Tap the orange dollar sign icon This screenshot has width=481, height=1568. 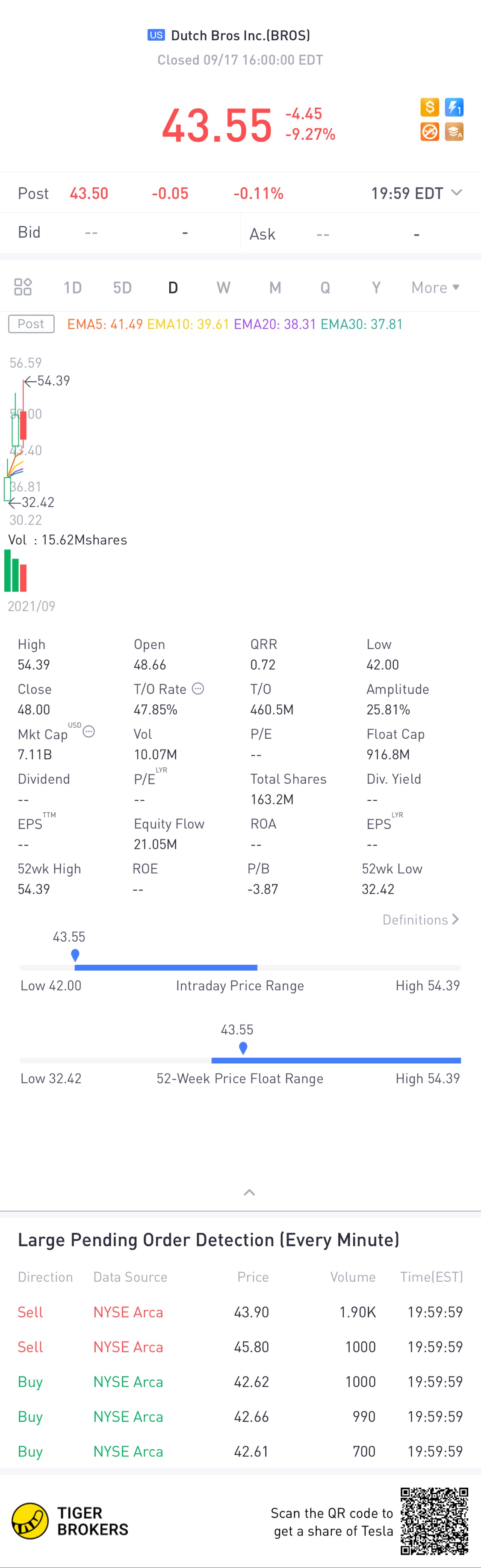tap(429, 108)
